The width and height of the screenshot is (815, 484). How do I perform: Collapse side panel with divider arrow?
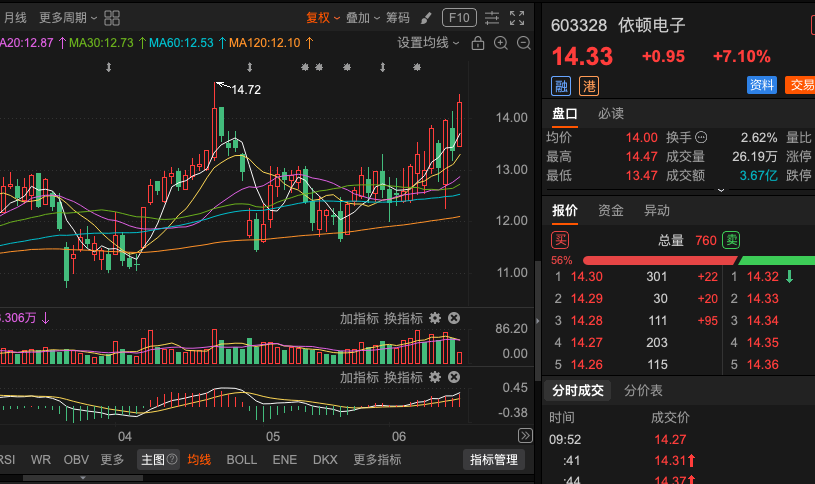[537, 321]
